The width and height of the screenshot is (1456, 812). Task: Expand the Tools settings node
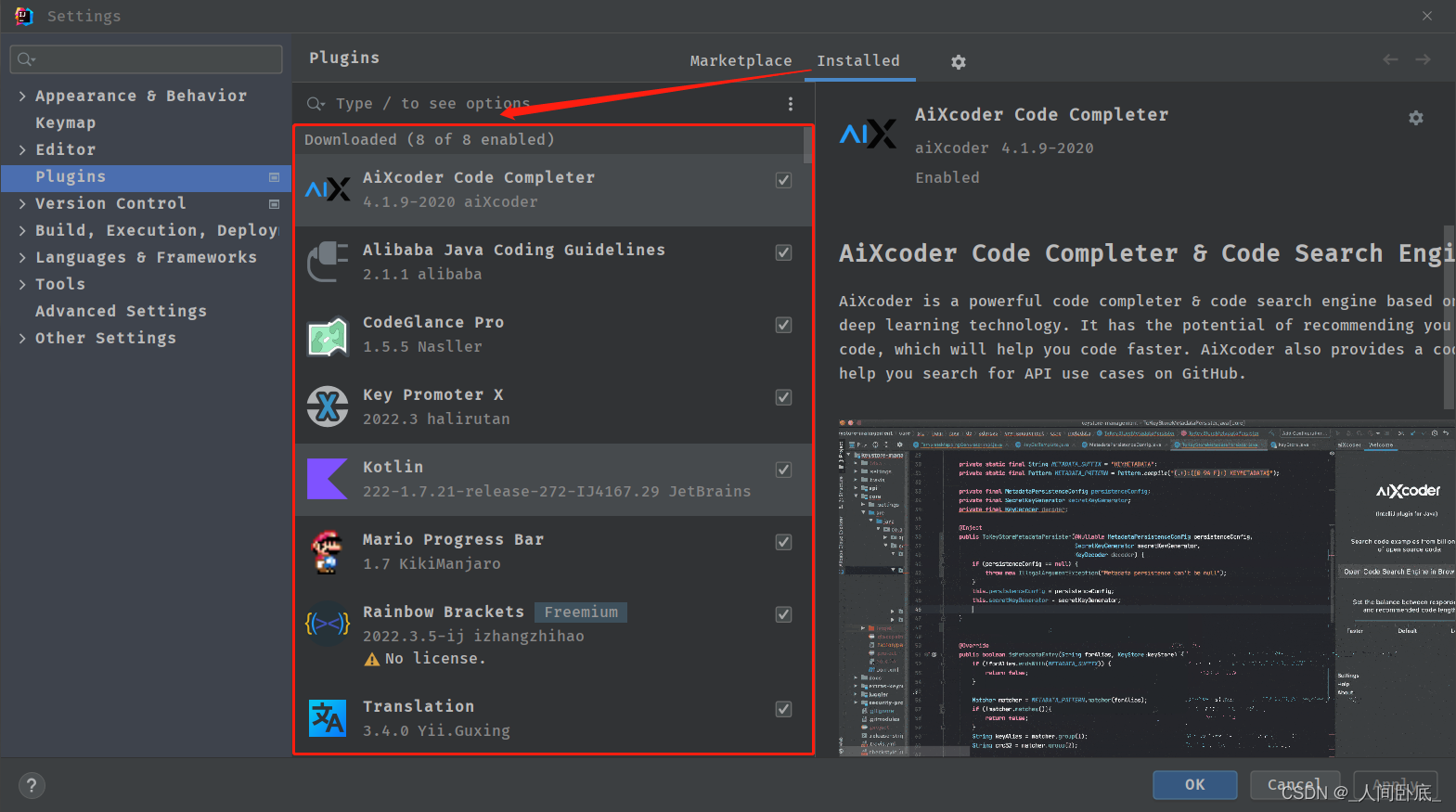coord(22,285)
